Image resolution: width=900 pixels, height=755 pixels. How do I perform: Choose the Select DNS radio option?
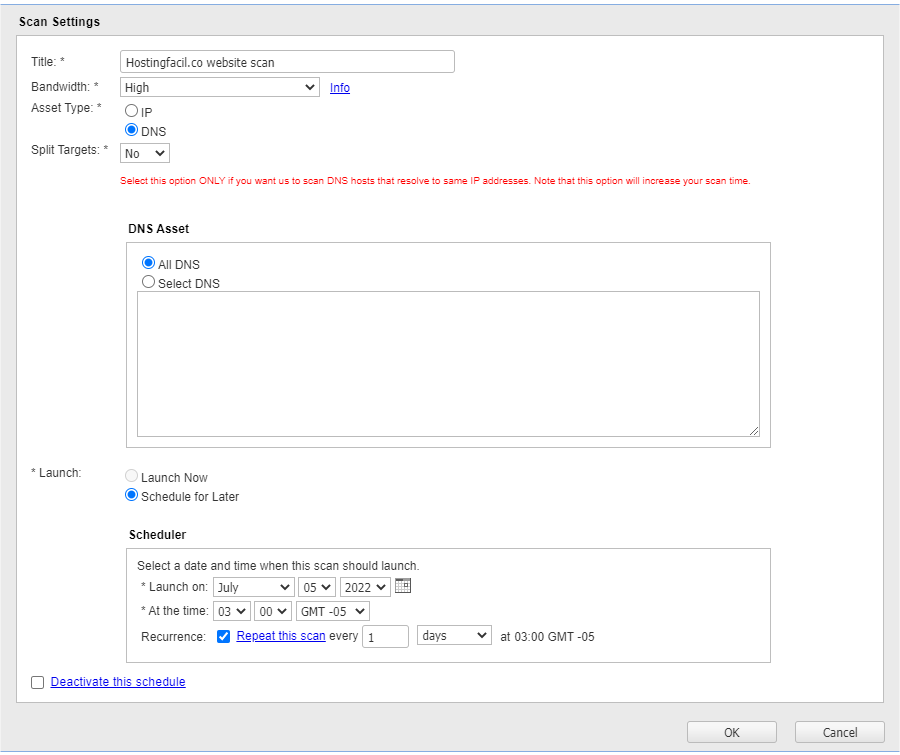(x=149, y=282)
